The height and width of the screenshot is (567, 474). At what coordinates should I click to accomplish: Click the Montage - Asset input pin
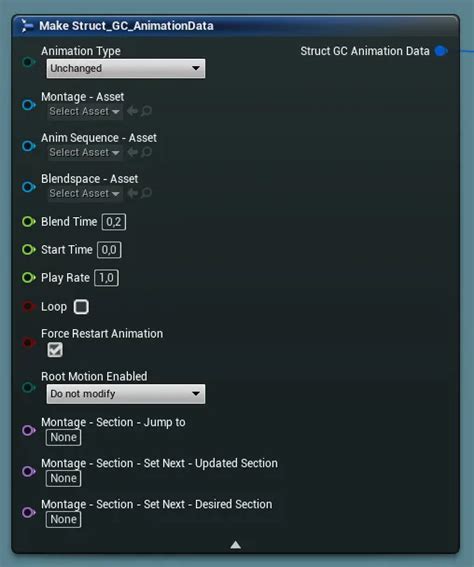point(29,105)
